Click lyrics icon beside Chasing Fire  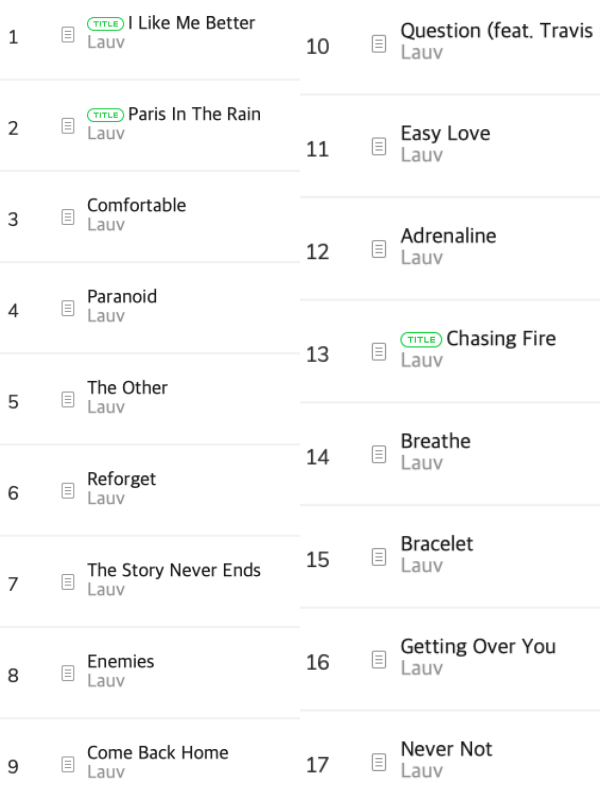coord(379,352)
